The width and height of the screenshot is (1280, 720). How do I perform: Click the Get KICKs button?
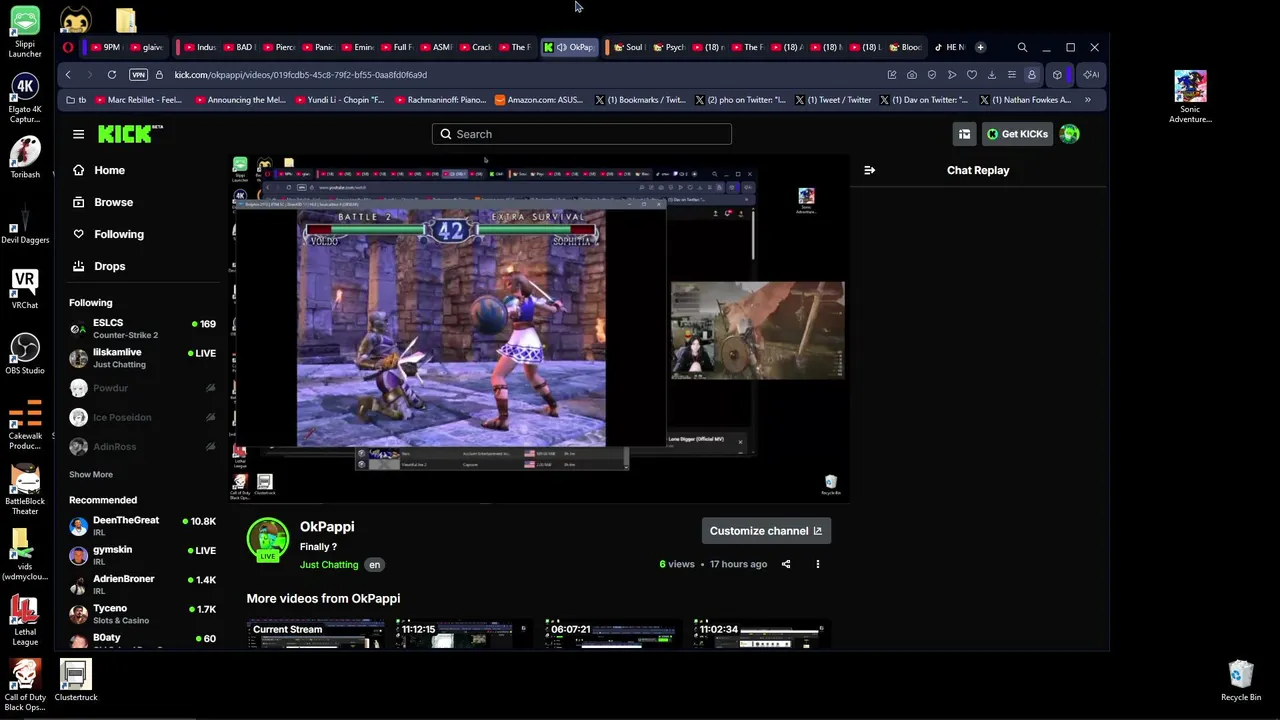[1017, 134]
